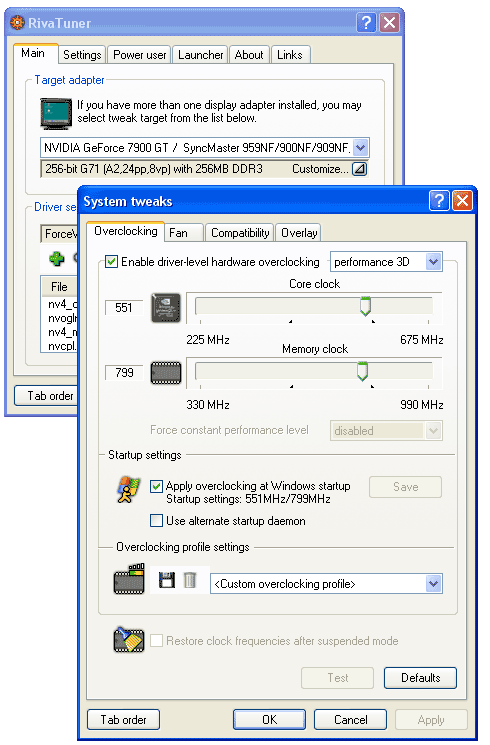Enable Use alternate startup daemon
The width and height of the screenshot is (490, 745).
point(156,521)
